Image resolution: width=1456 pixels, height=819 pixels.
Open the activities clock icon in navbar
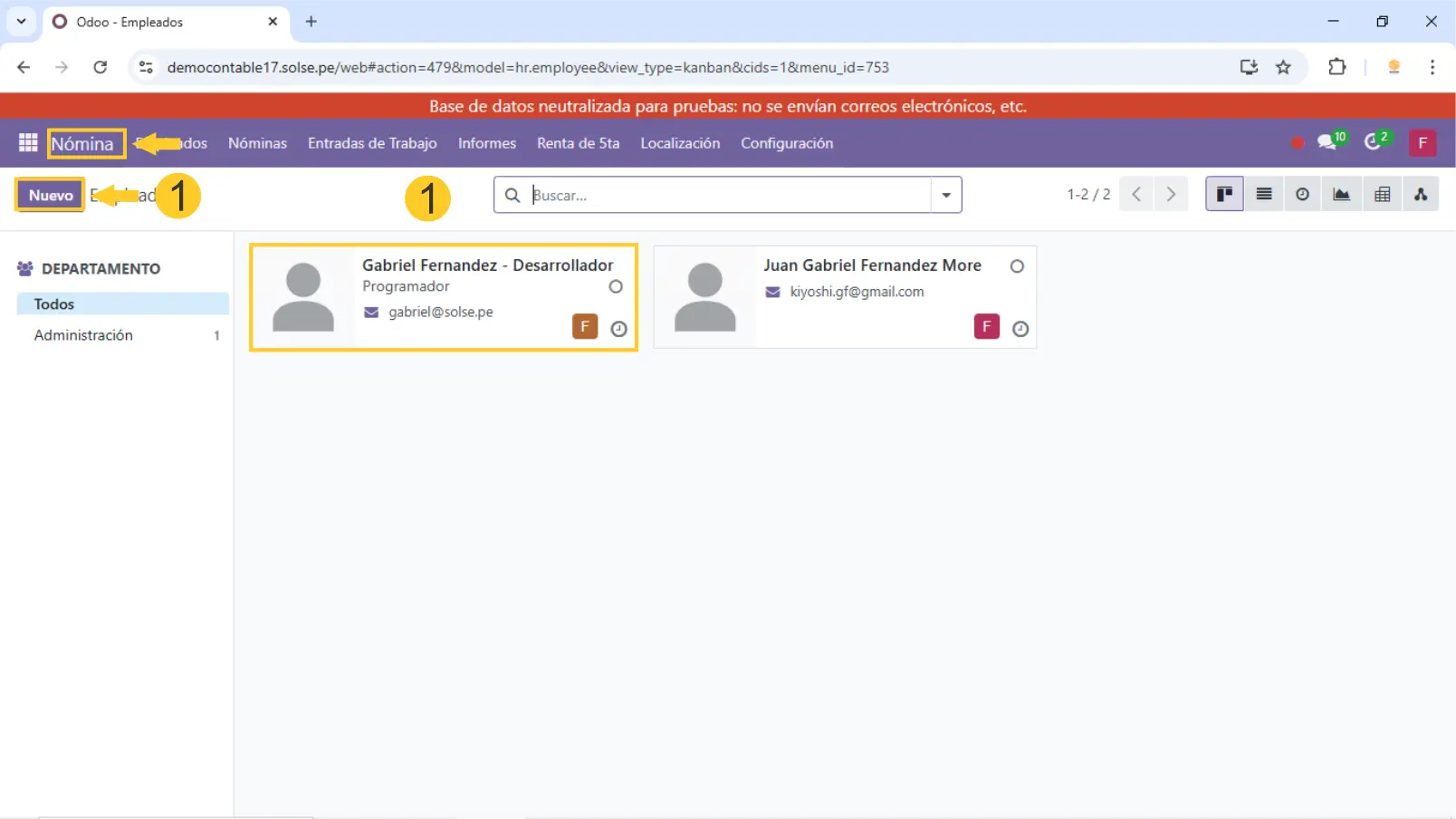(1374, 142)
